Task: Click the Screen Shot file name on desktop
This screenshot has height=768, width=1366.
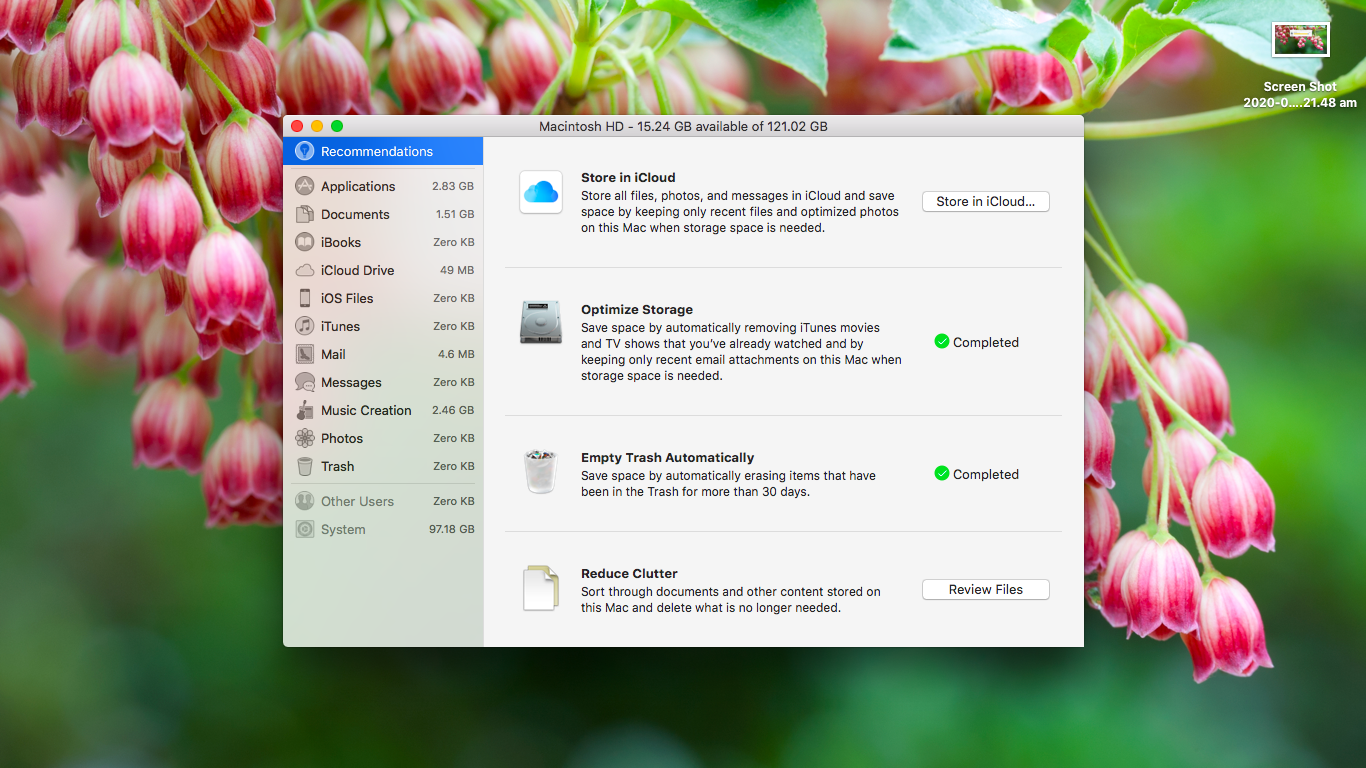Action: (x=1300, y=95)
